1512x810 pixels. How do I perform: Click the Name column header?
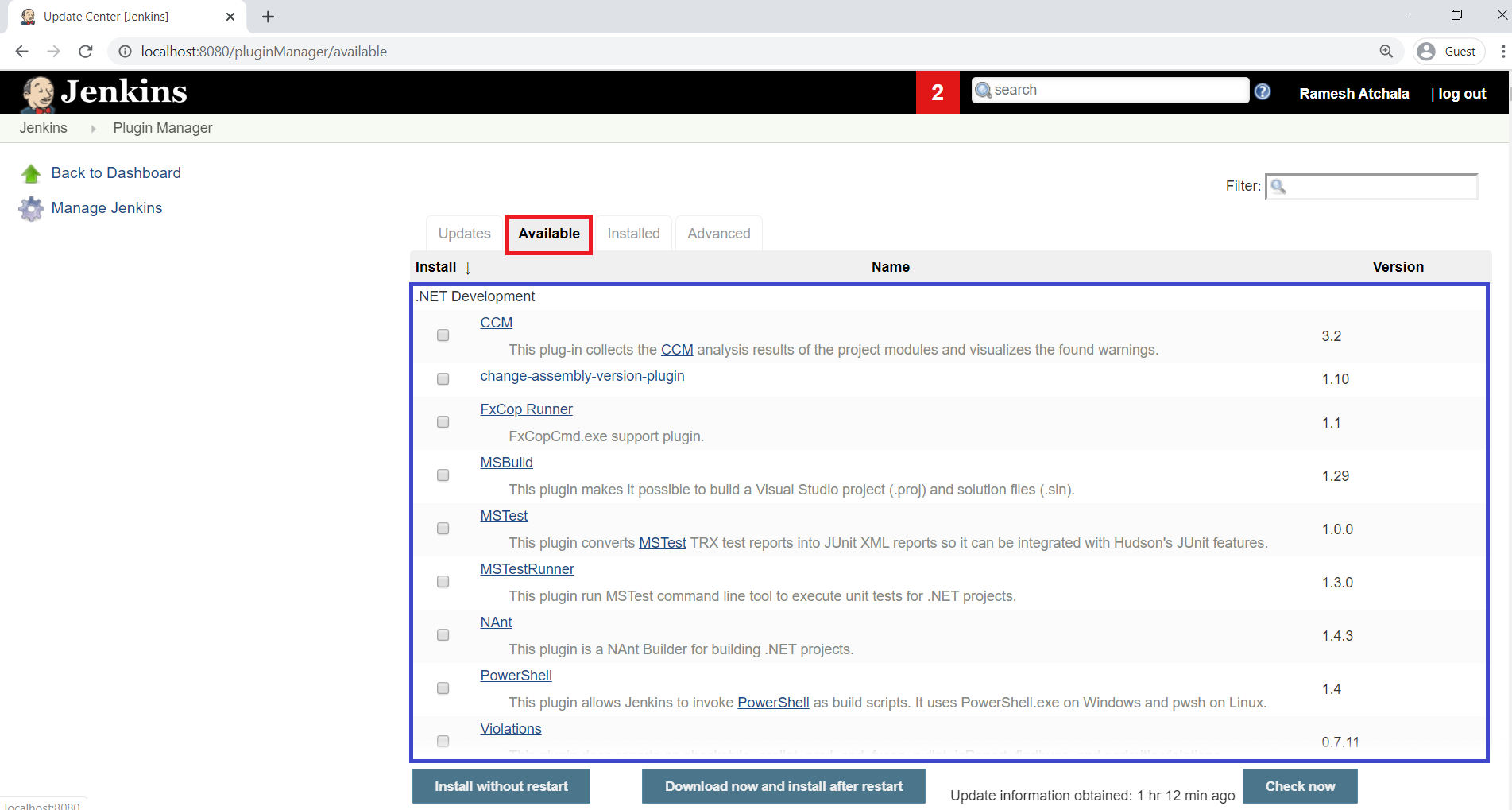tap(890, 267)
